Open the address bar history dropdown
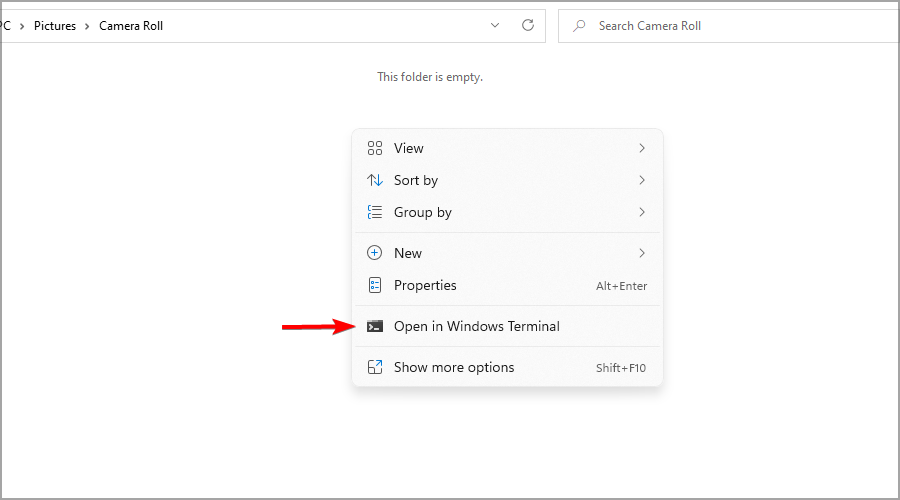This screenshot has width=900, height=500. [495, 25]
